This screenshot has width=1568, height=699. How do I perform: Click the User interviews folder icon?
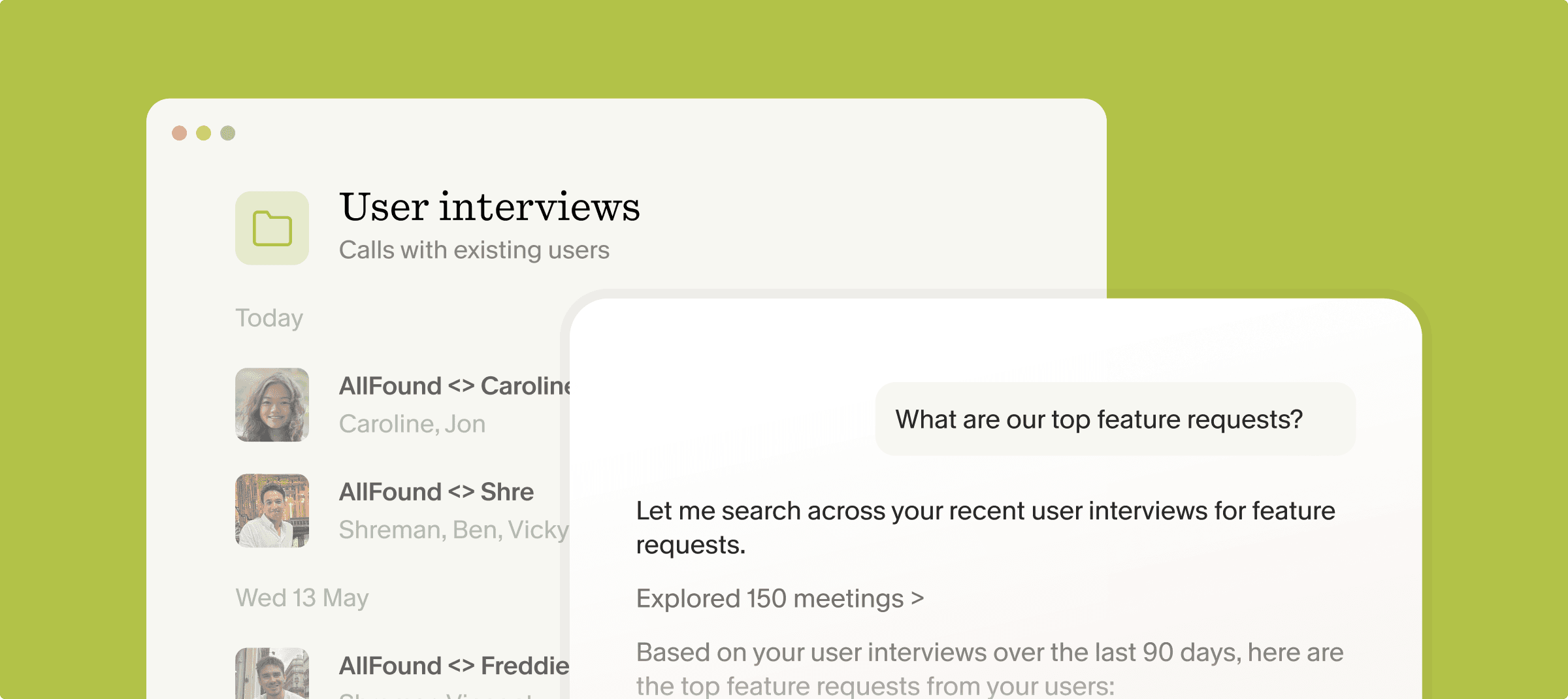272,228
